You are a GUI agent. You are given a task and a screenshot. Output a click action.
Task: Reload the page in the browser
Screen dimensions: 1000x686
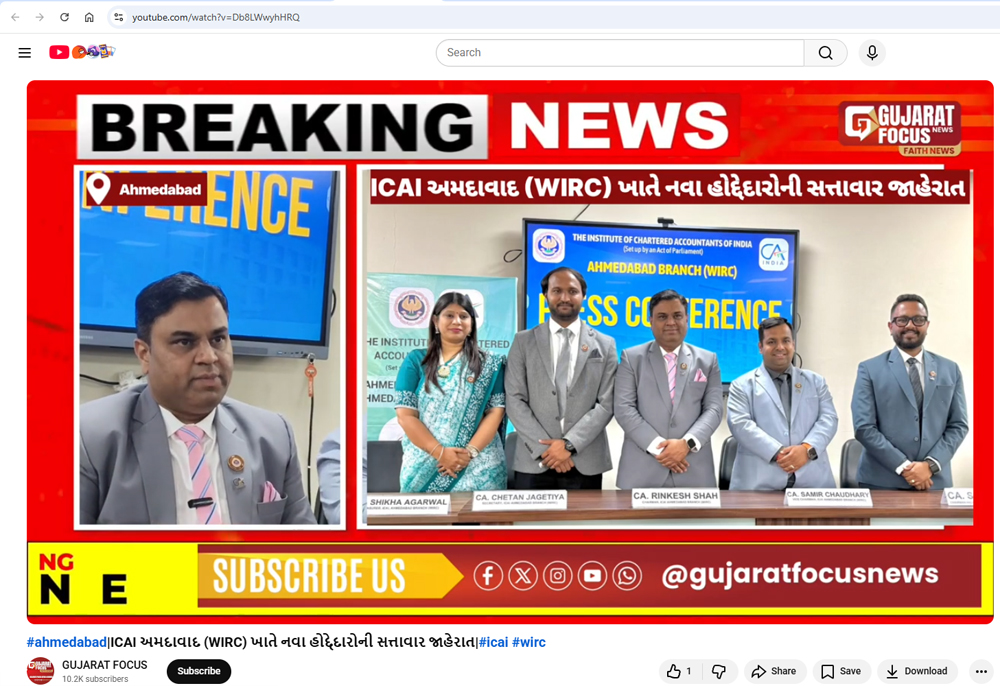(x=64, y=17)
